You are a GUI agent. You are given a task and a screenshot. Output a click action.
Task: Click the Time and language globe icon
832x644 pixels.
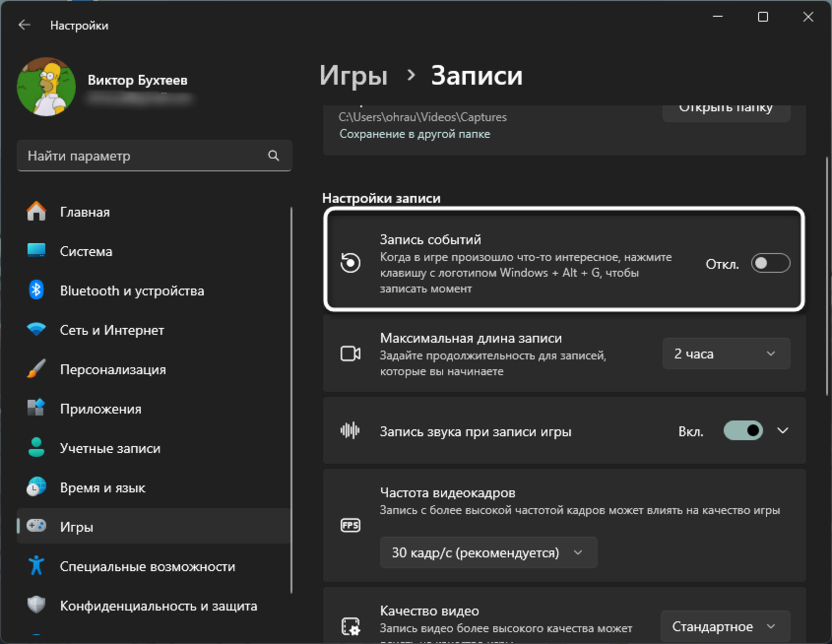pyautogui.click(x=37, y=488)
